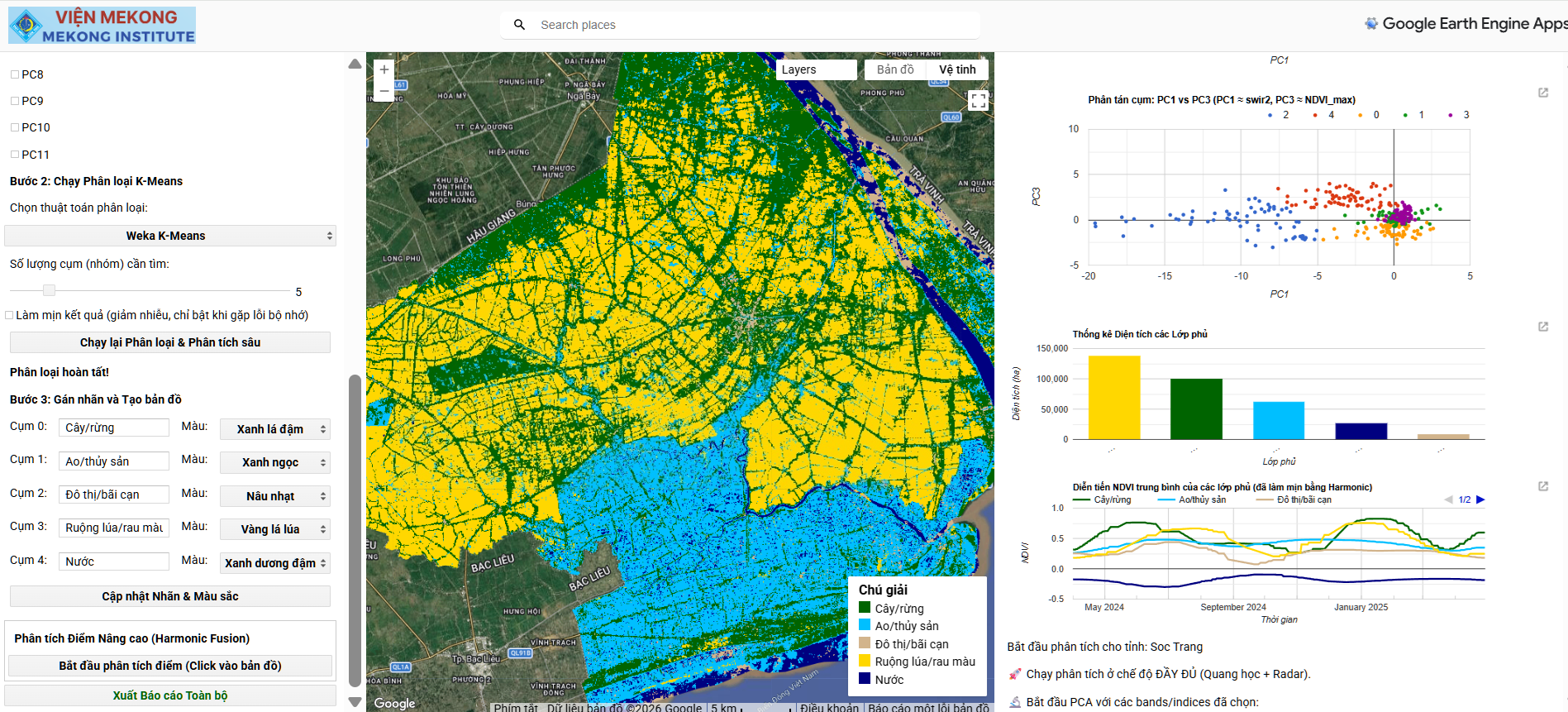Open the map Layers panel

click(817, 69)
